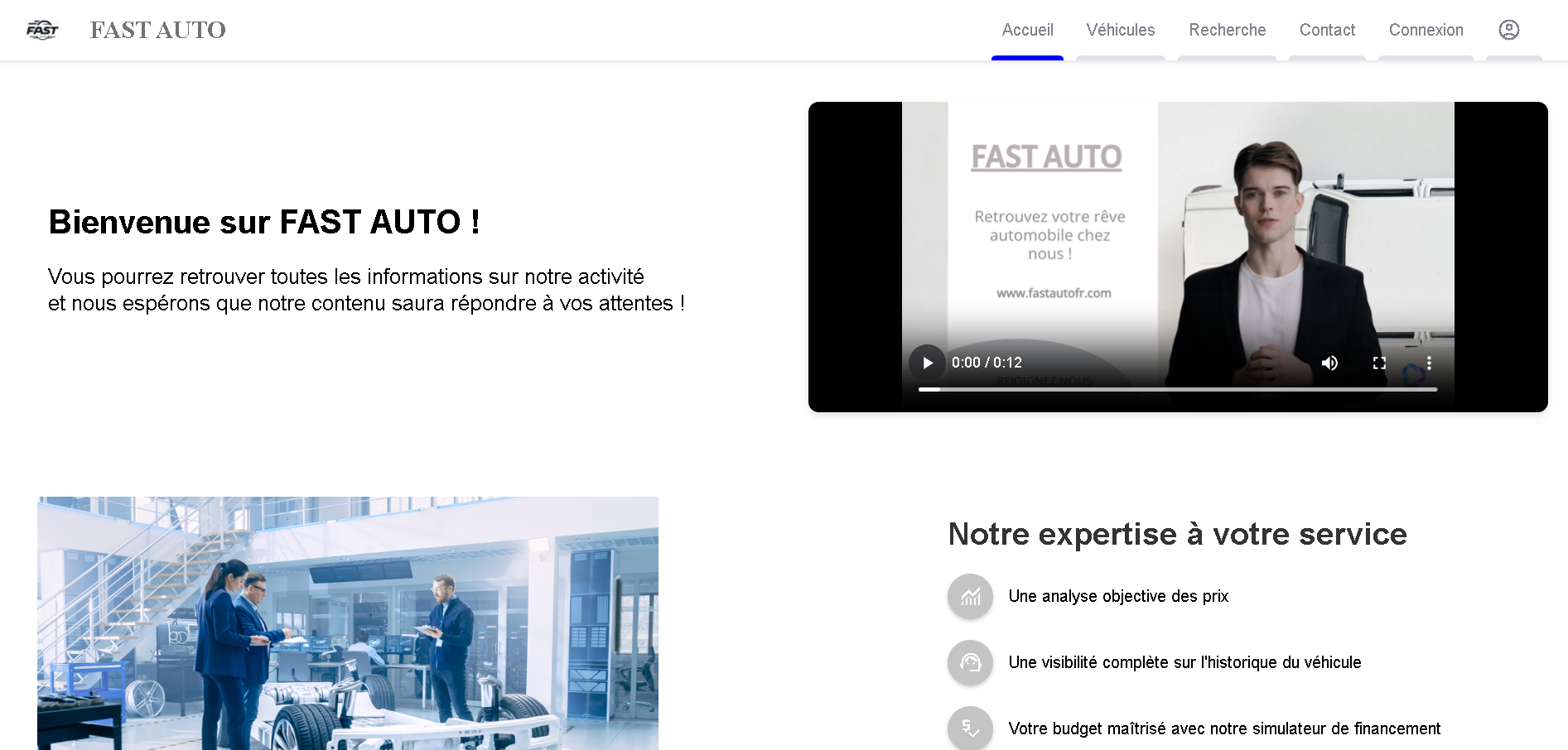Click the vehicle history icon
Screen dimensions: 1568x750
pos(970,662)
